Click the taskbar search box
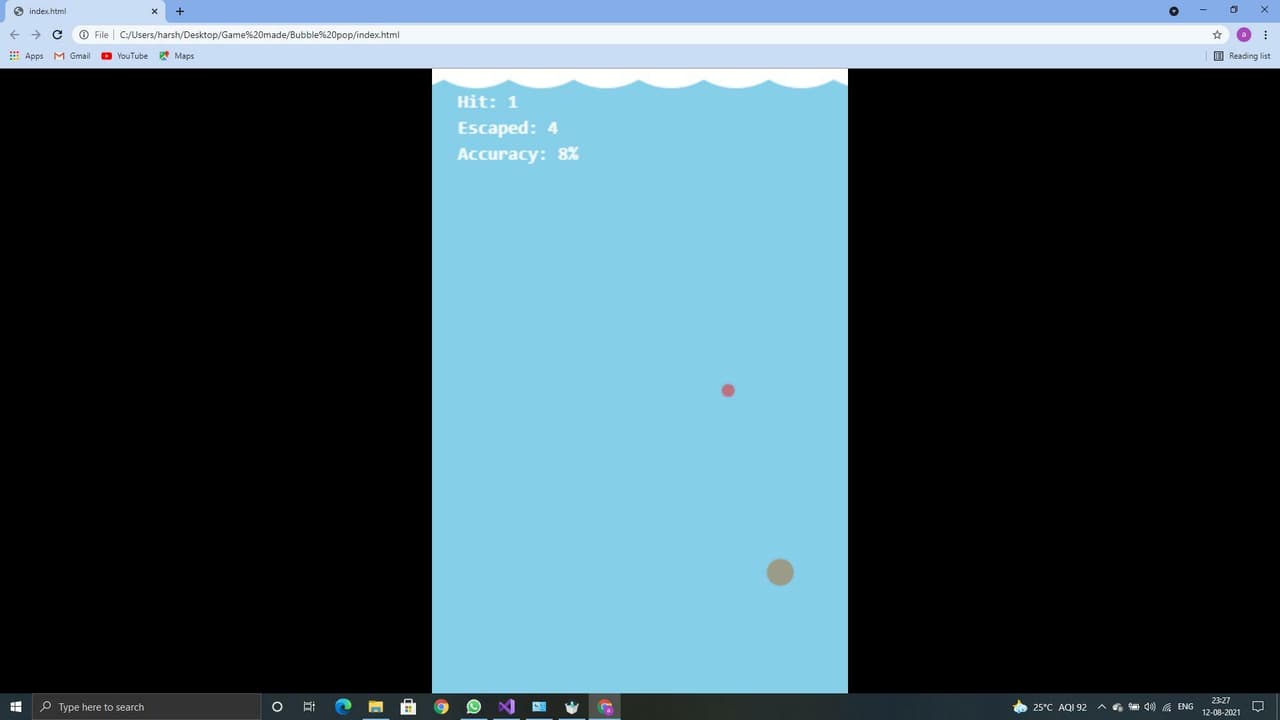The width and height of the screenshot is (1280, 720). (147, 707)
